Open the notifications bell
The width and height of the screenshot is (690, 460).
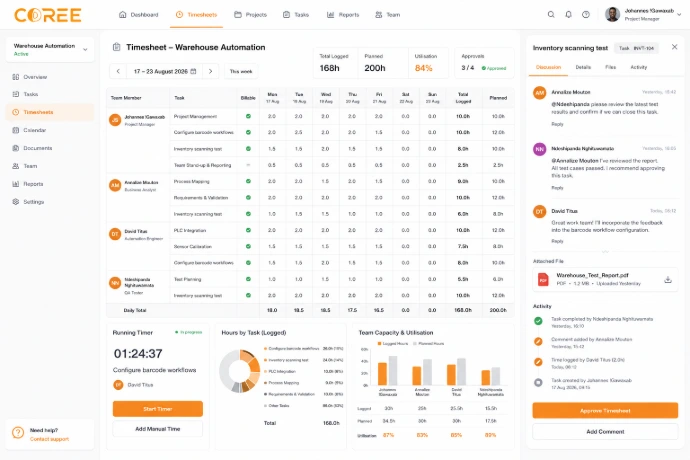click(569, 15)
